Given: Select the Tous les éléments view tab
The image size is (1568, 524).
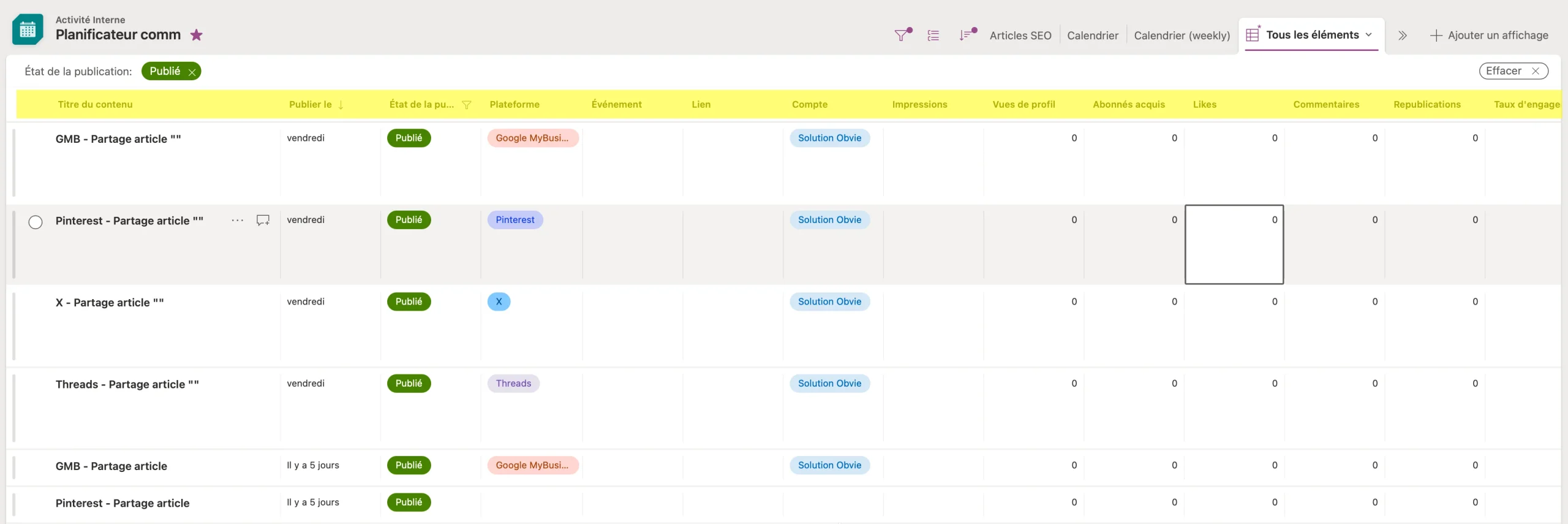Looking at the screenshot, I should [1312, 35].
